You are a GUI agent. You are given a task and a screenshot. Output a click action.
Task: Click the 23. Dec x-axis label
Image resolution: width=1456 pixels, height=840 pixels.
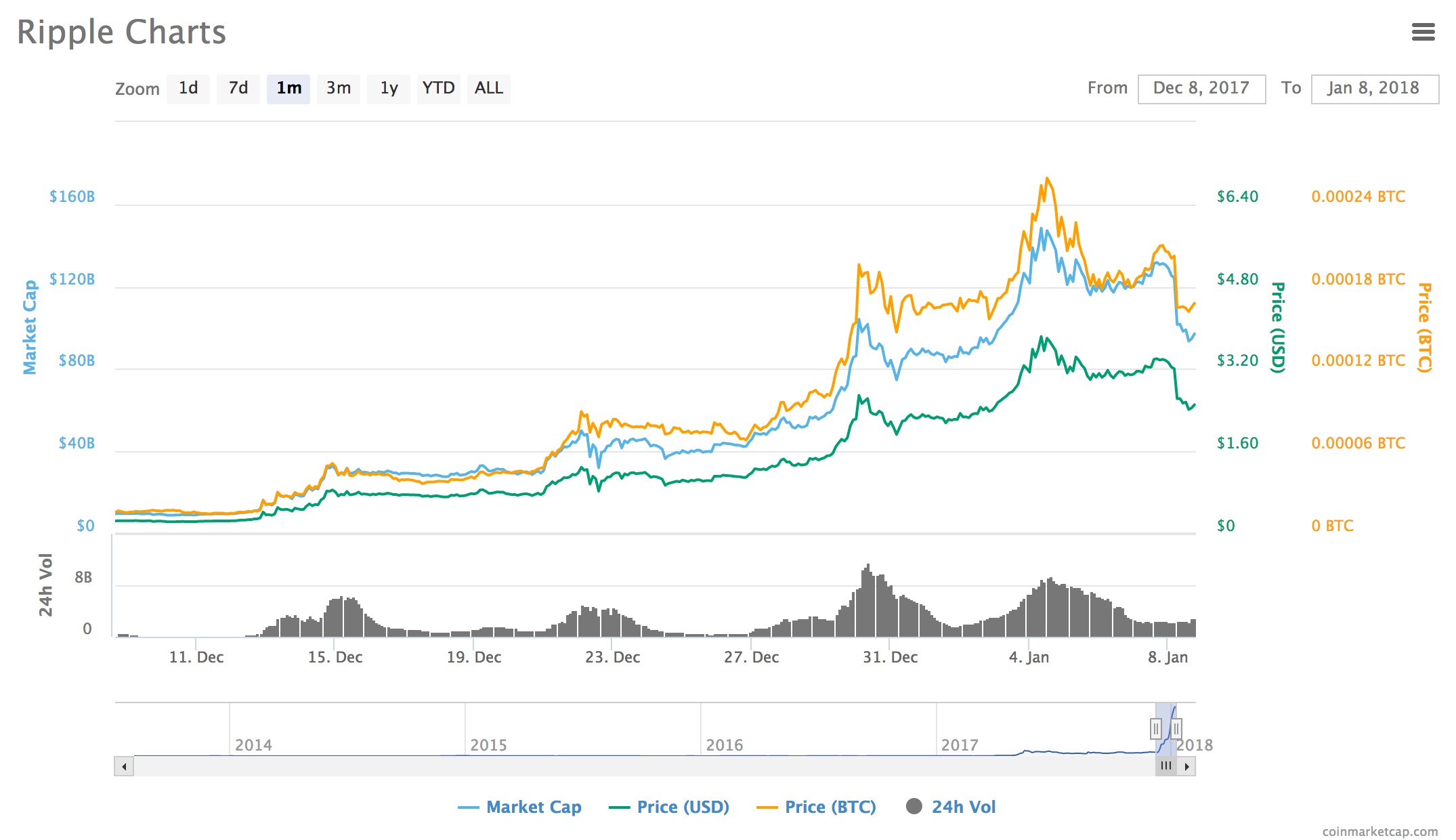(x=612, y=657)
